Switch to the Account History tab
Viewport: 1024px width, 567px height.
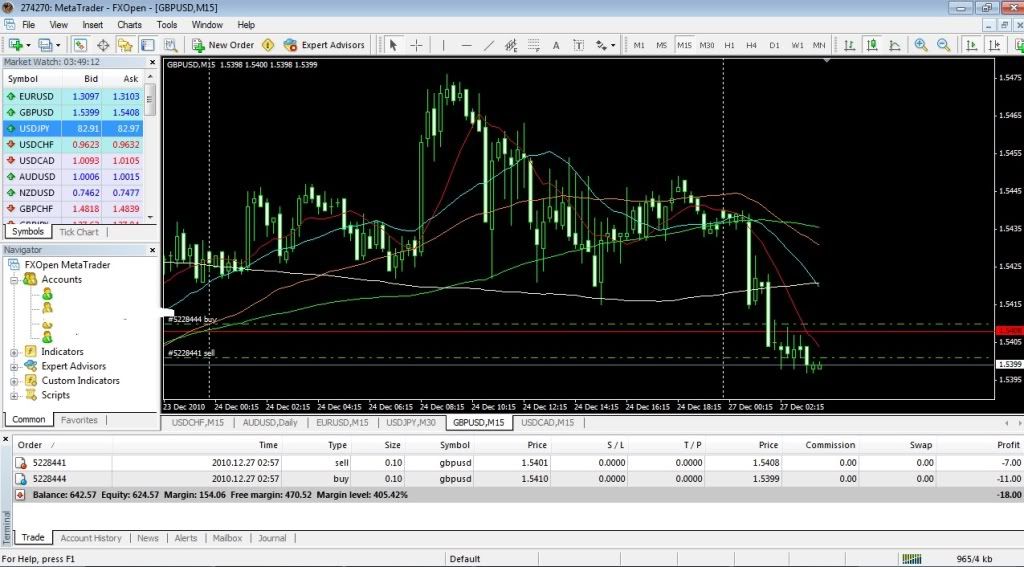tap(91, 538)
